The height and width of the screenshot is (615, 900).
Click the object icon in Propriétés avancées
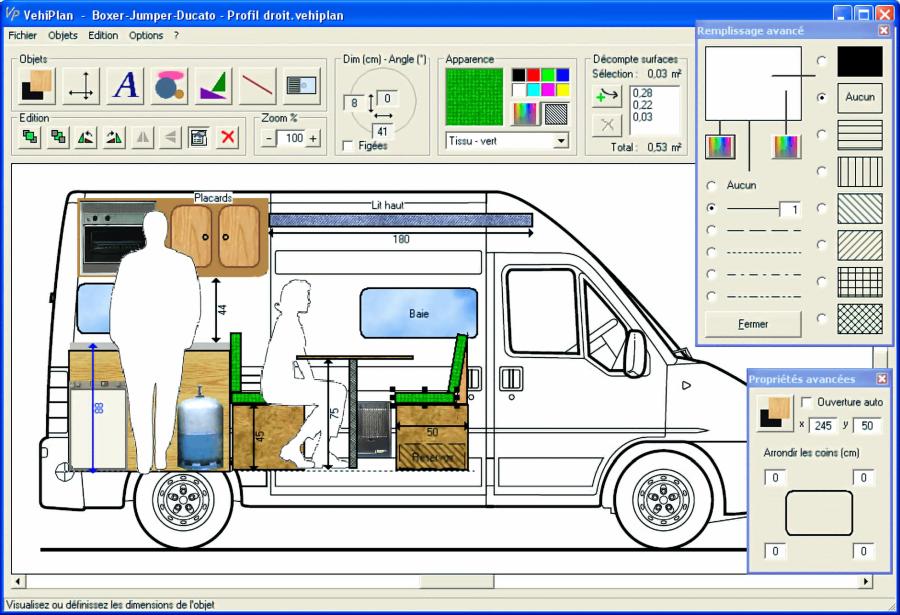click(x=775, y=413)
